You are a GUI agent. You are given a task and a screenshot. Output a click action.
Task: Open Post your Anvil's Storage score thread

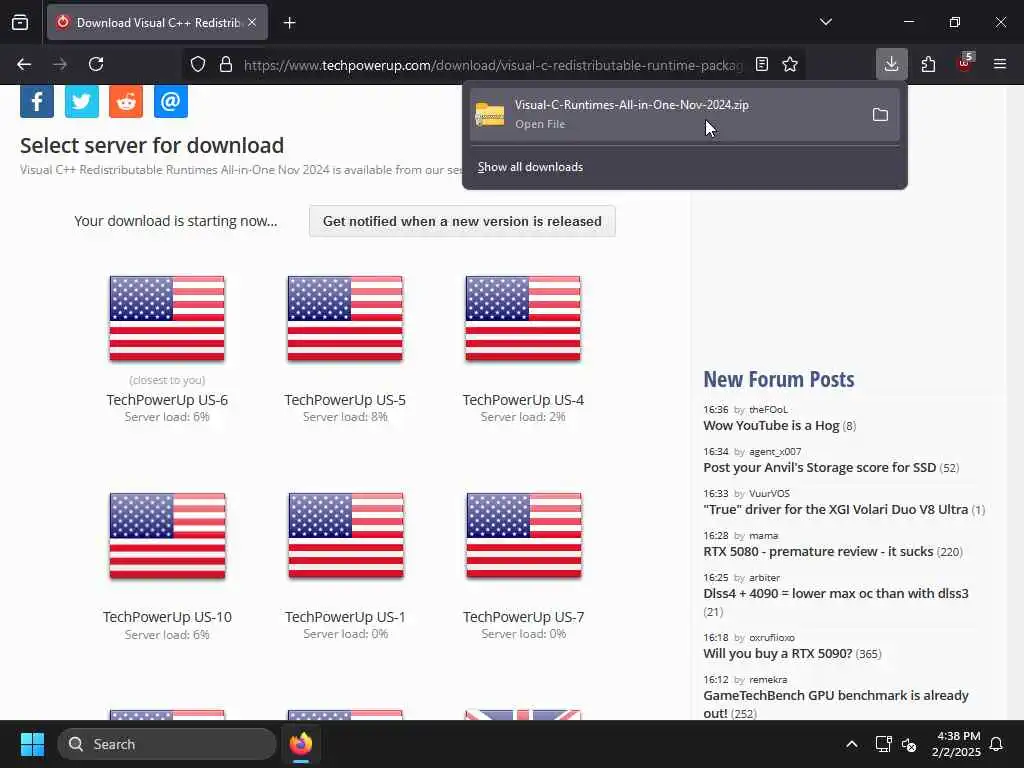[x=820, y=468]
